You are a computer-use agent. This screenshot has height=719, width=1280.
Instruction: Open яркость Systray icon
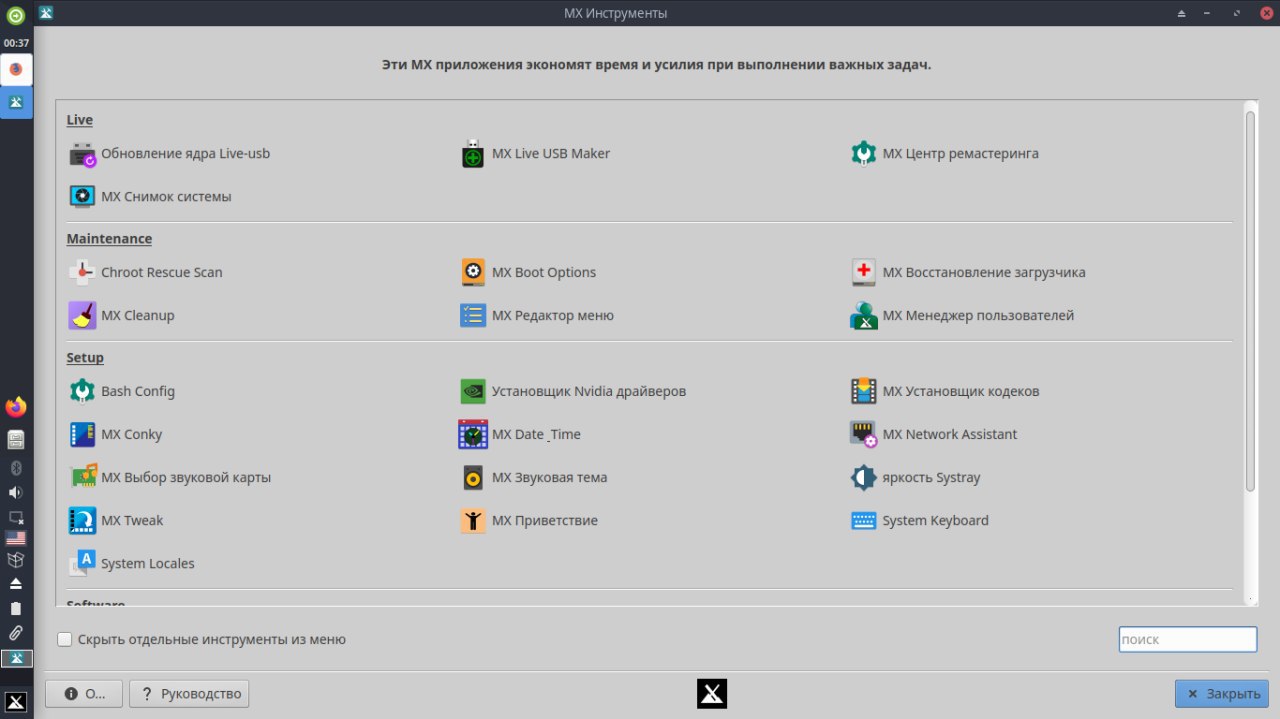864,478
